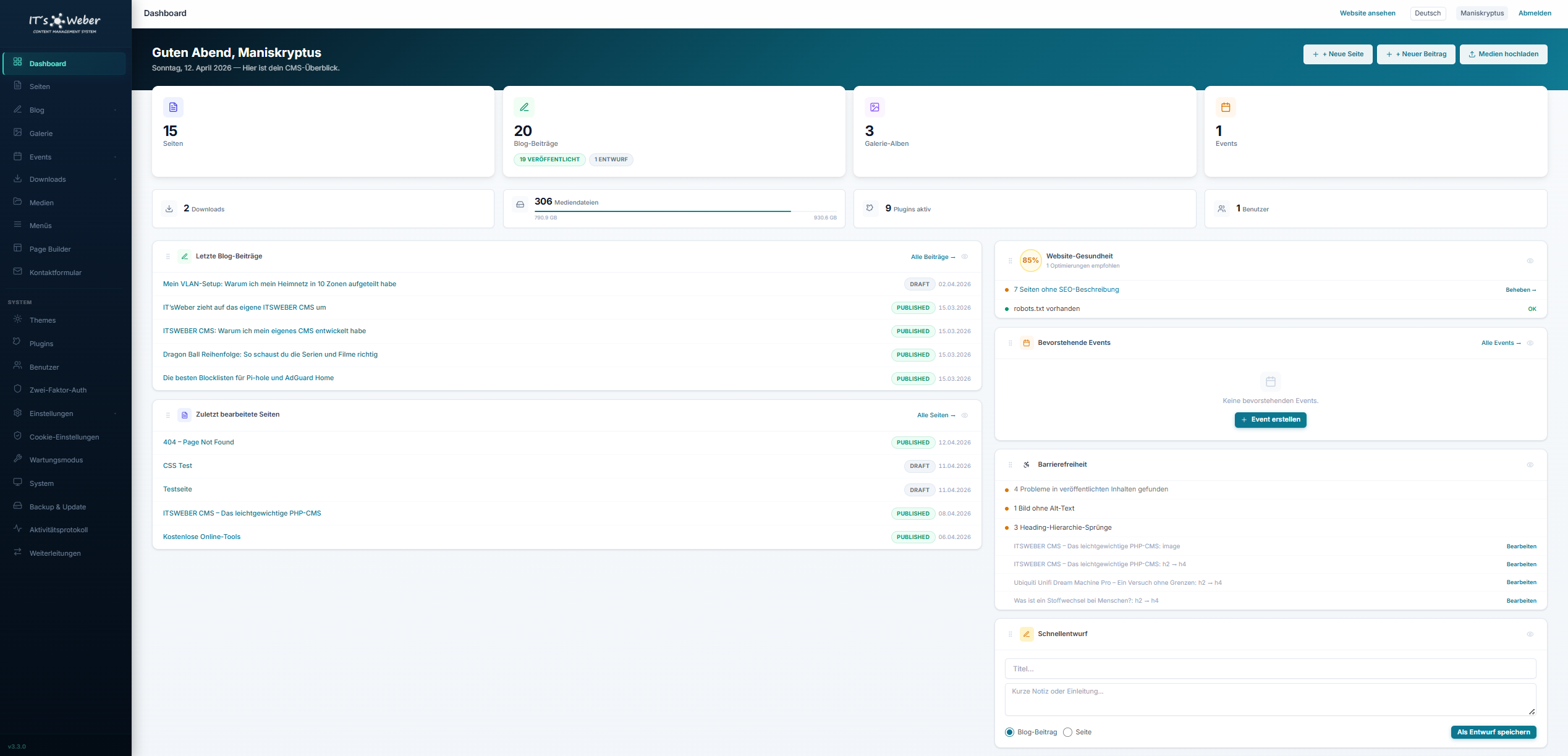Open Backup & Update from the sidebar
1568x756 pixels.
point(57,506)
